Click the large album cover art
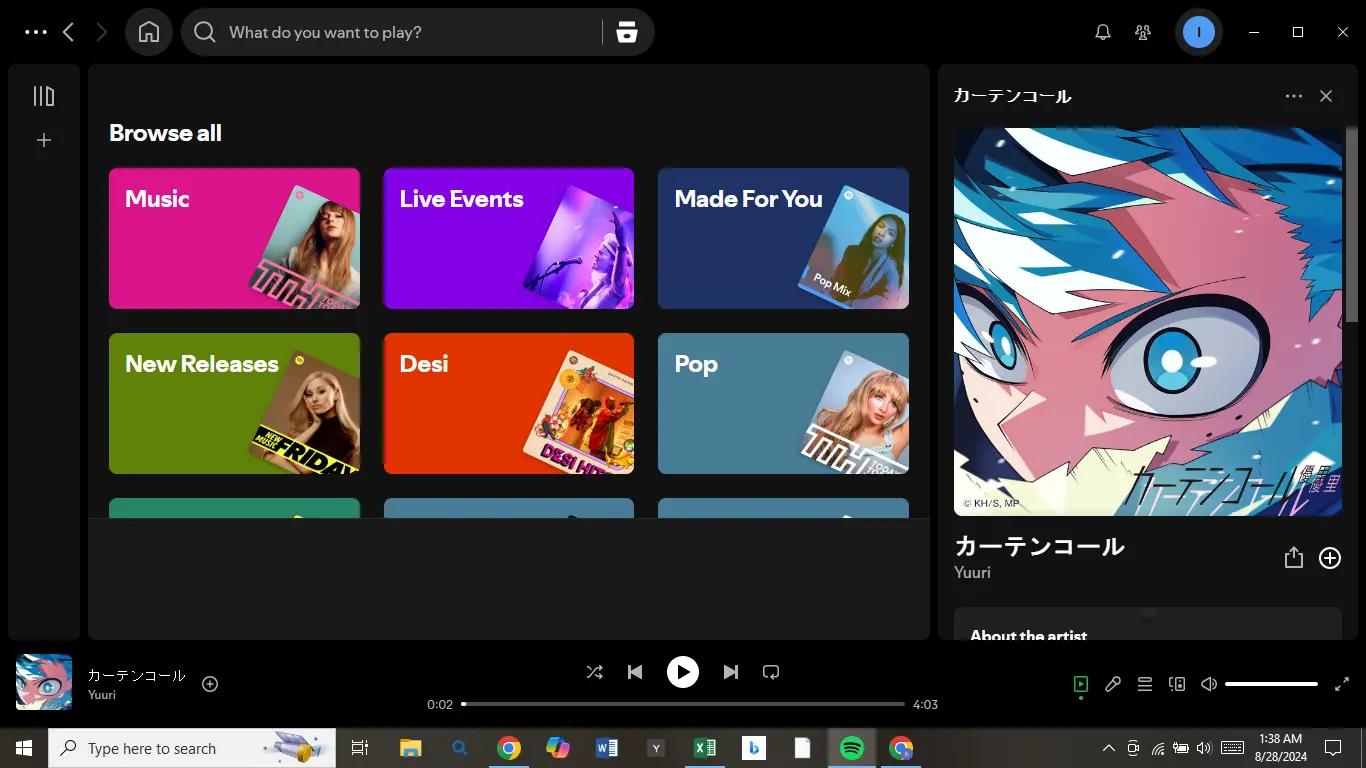1366x768 pixels. click(x=1148, y=322)
